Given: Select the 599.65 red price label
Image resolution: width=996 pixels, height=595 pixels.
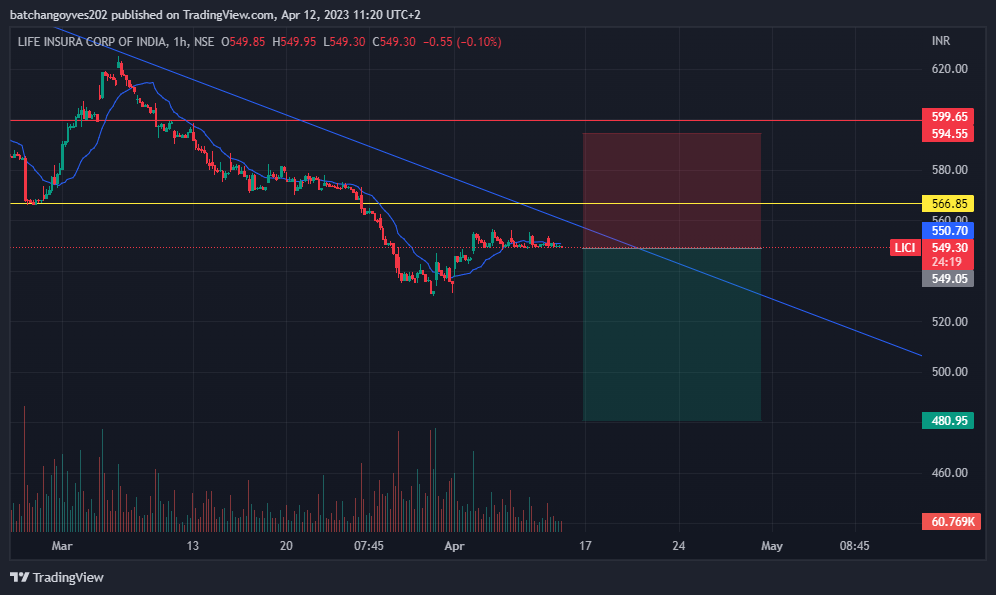Looking at the screenshot, I should point(948,116).
